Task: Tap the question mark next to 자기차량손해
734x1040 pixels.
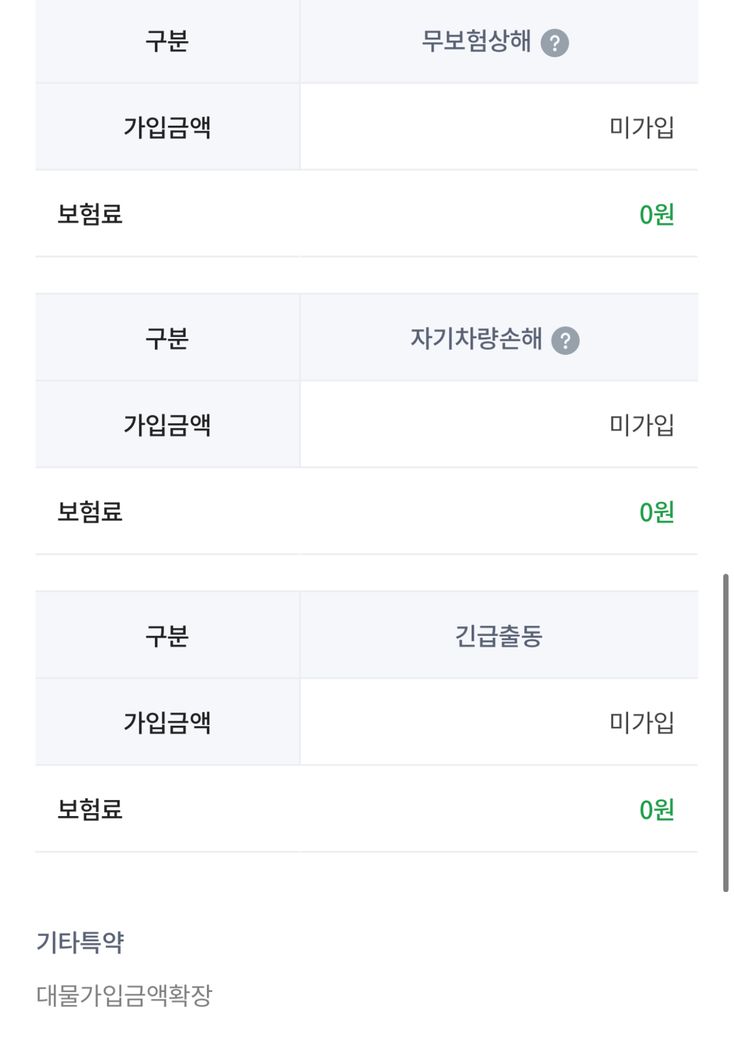Action: point(565,341)
